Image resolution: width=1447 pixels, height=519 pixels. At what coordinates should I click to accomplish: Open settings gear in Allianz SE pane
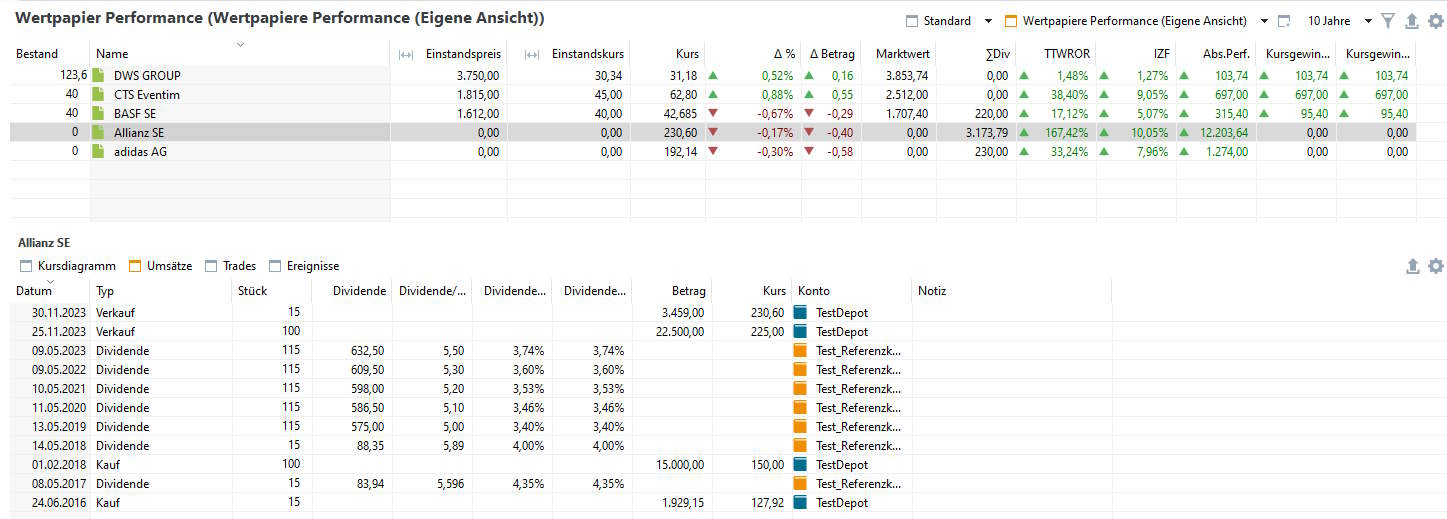pyautogui.click(x=1436, y=266)
